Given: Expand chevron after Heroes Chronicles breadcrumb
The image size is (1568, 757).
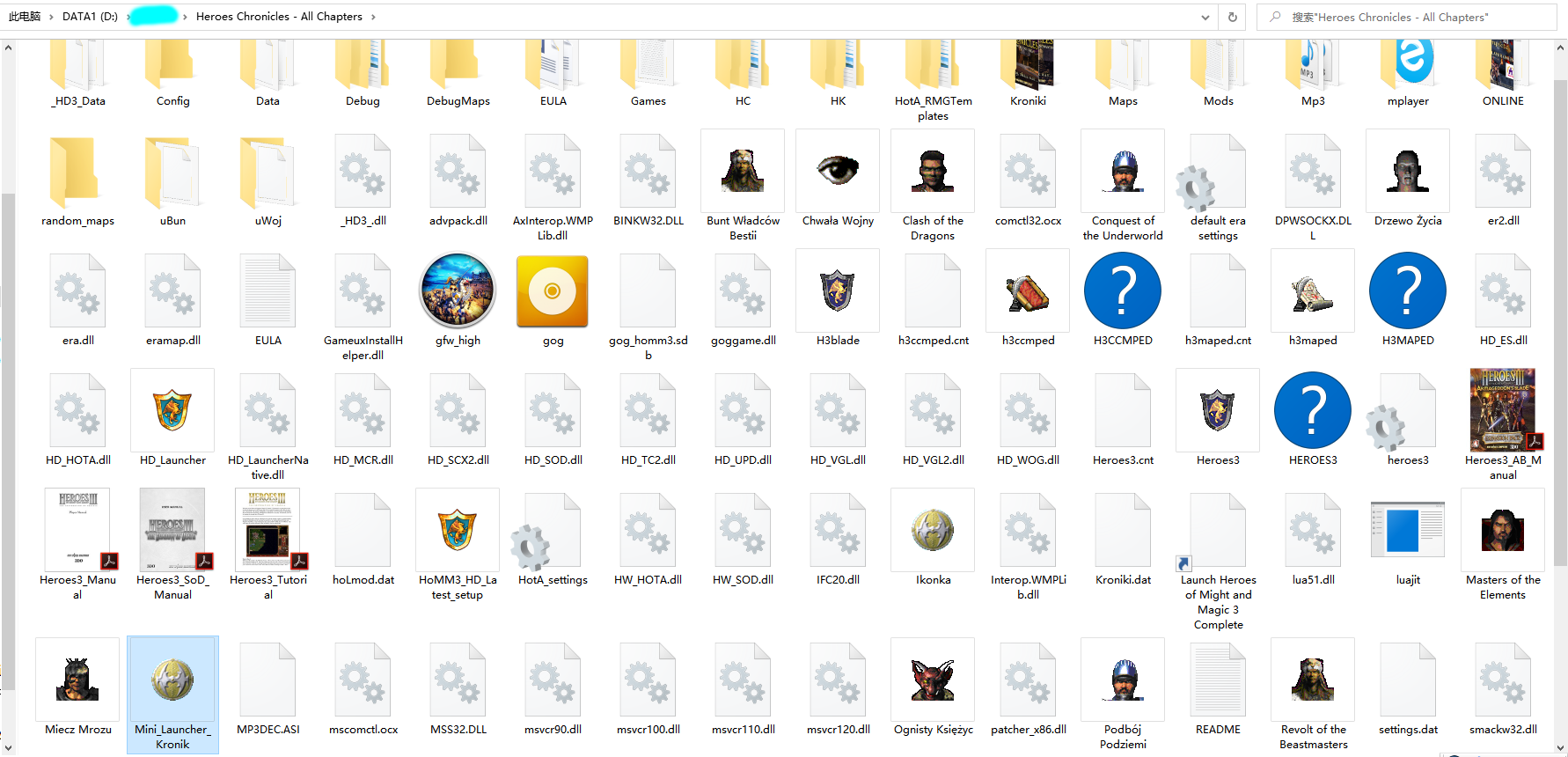Looking at the screenshot, I should pos(373,17).
